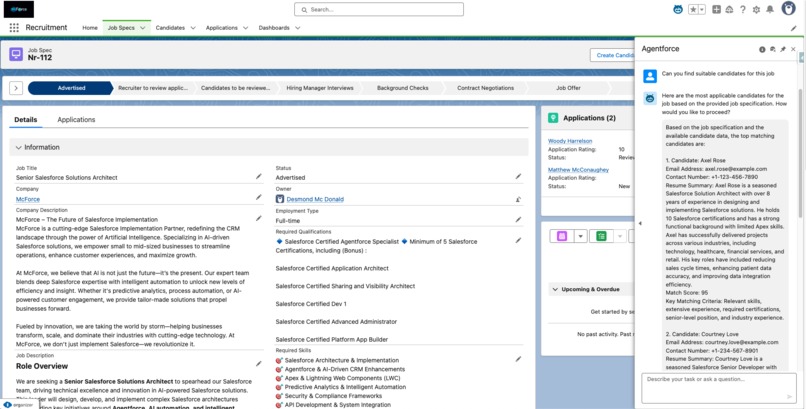Open the Job Specs navigation tab

pyautogui.click(x=121, y=28)
